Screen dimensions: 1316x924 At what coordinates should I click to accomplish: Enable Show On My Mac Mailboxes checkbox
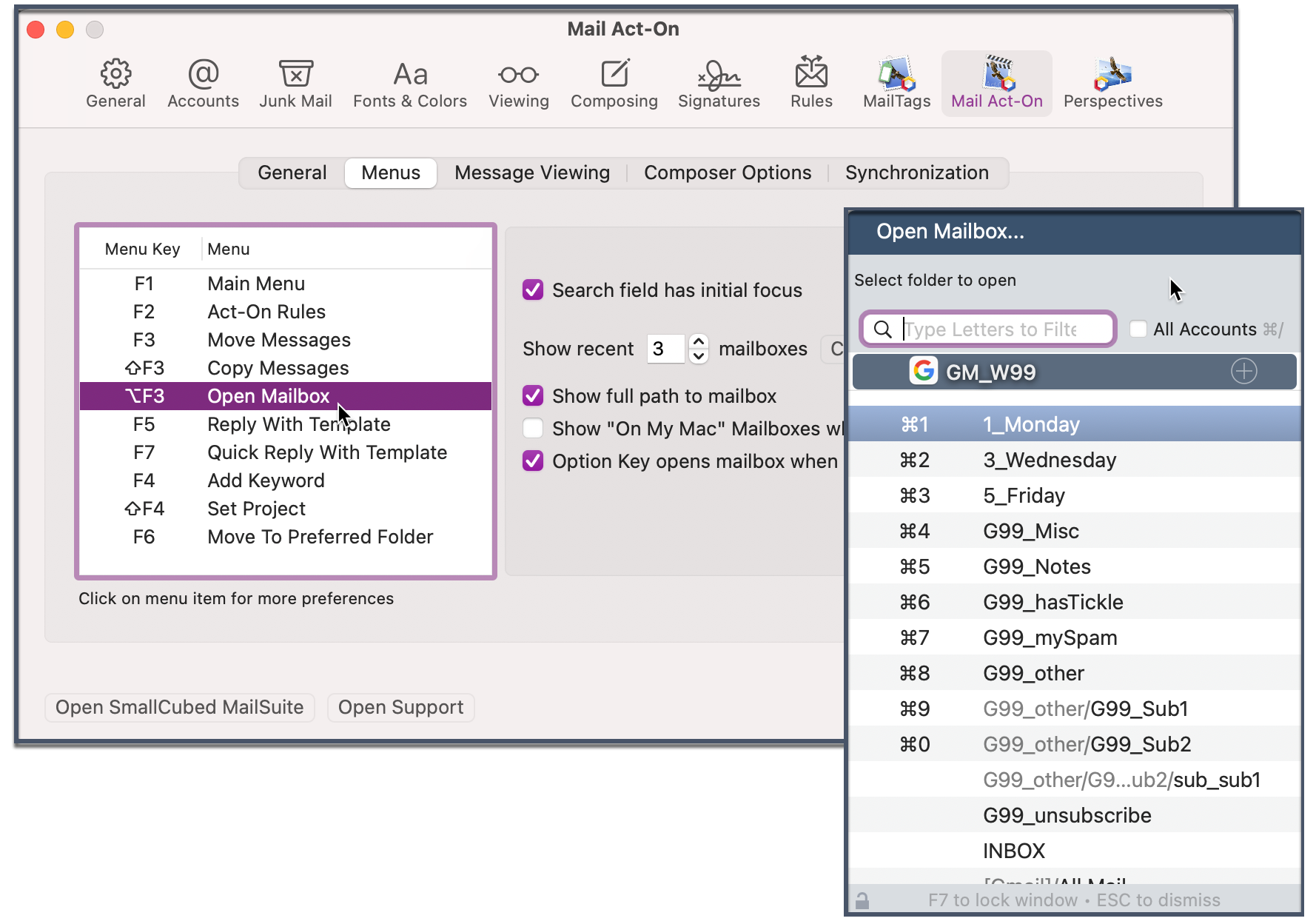click(533, 428)
